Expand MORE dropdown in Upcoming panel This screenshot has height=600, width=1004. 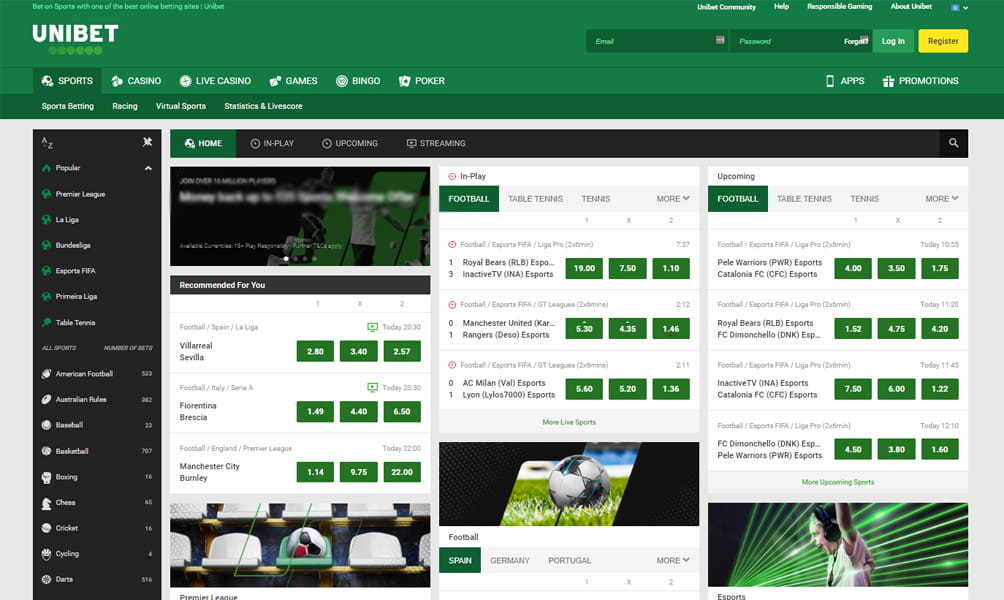pos(941,199)
